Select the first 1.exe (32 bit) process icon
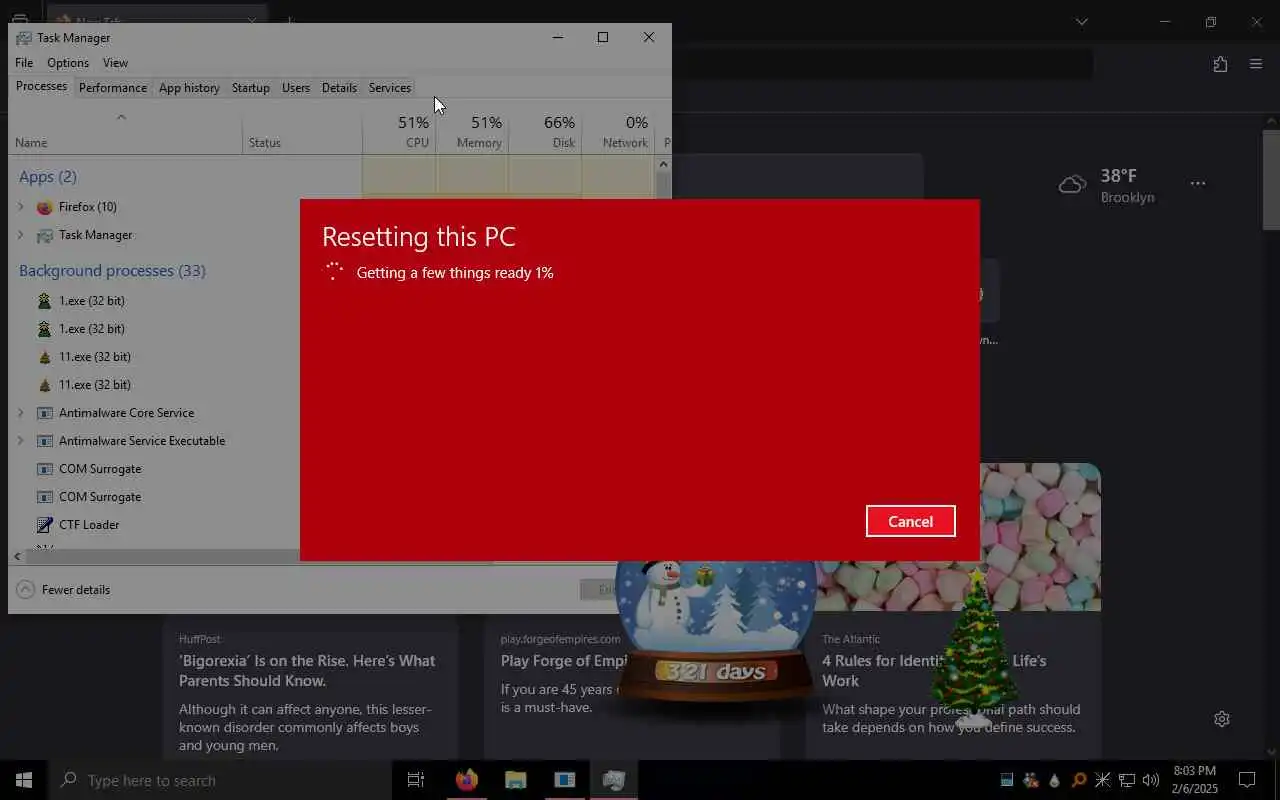Viewport: 1280px width, 800px height. (x=44, y=301)
